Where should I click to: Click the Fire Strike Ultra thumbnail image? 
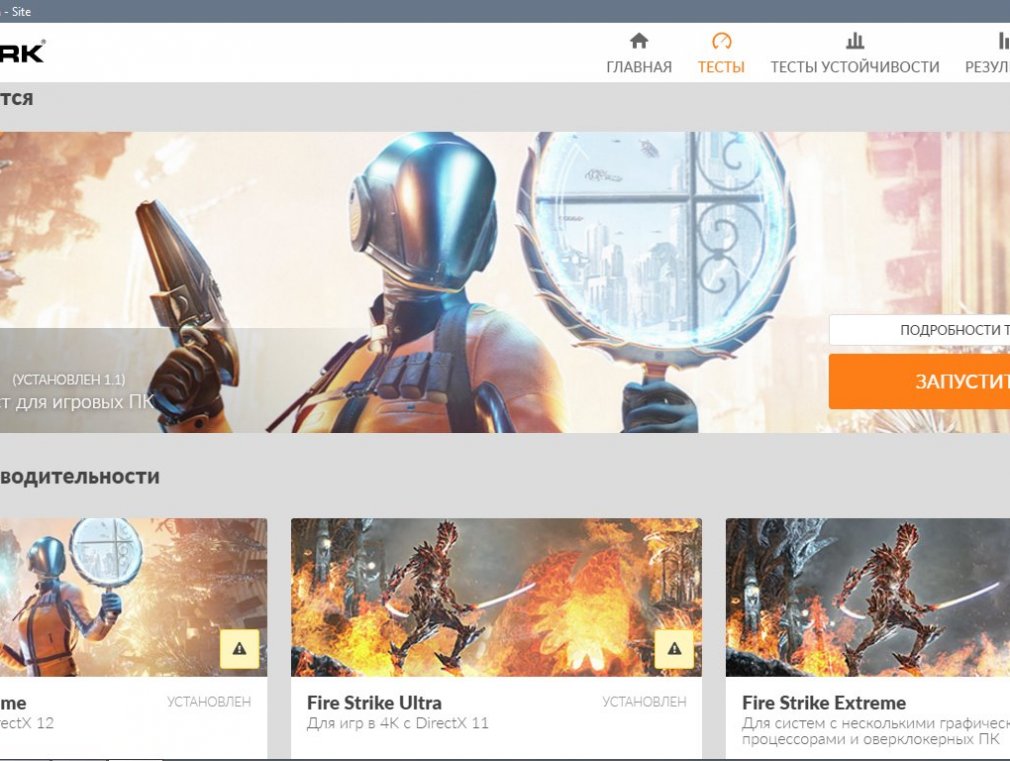pyautogui.click(x=496, y=597)
